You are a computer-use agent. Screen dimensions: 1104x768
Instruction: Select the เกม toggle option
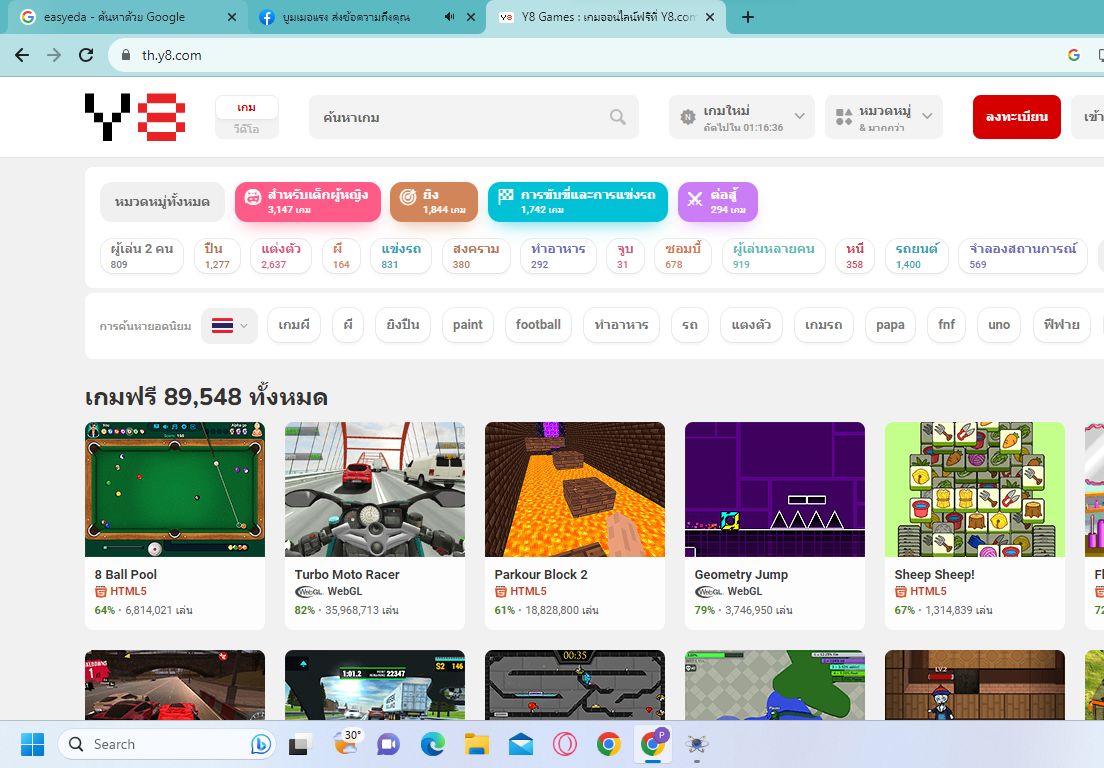point(246,107)
